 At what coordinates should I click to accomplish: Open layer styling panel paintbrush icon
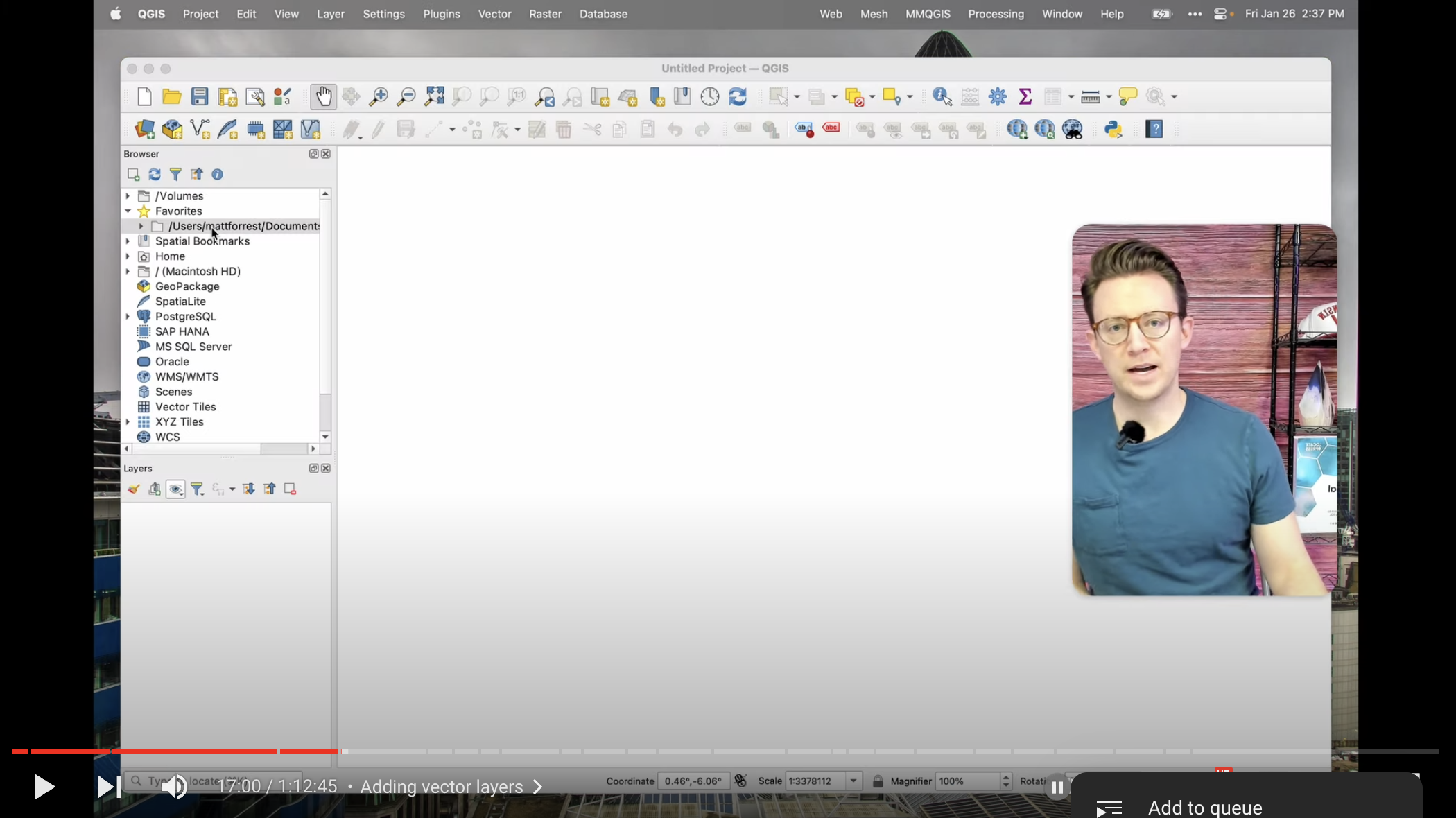pos(134,489)
